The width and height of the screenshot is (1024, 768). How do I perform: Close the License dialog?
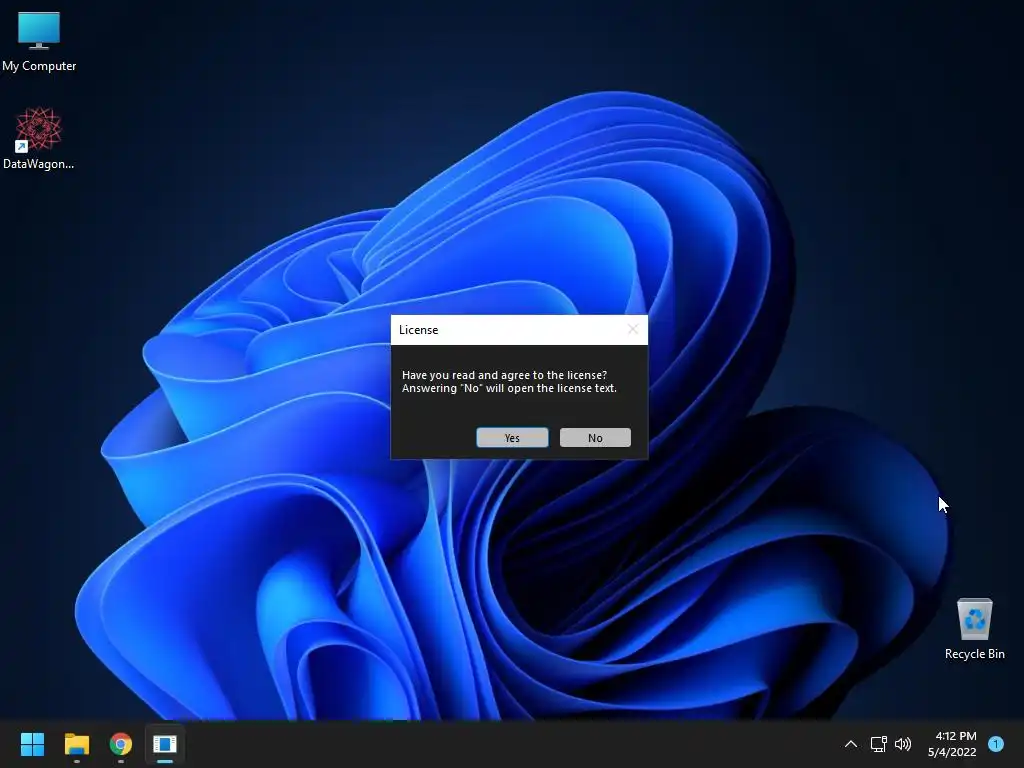(x=633, y=329)
